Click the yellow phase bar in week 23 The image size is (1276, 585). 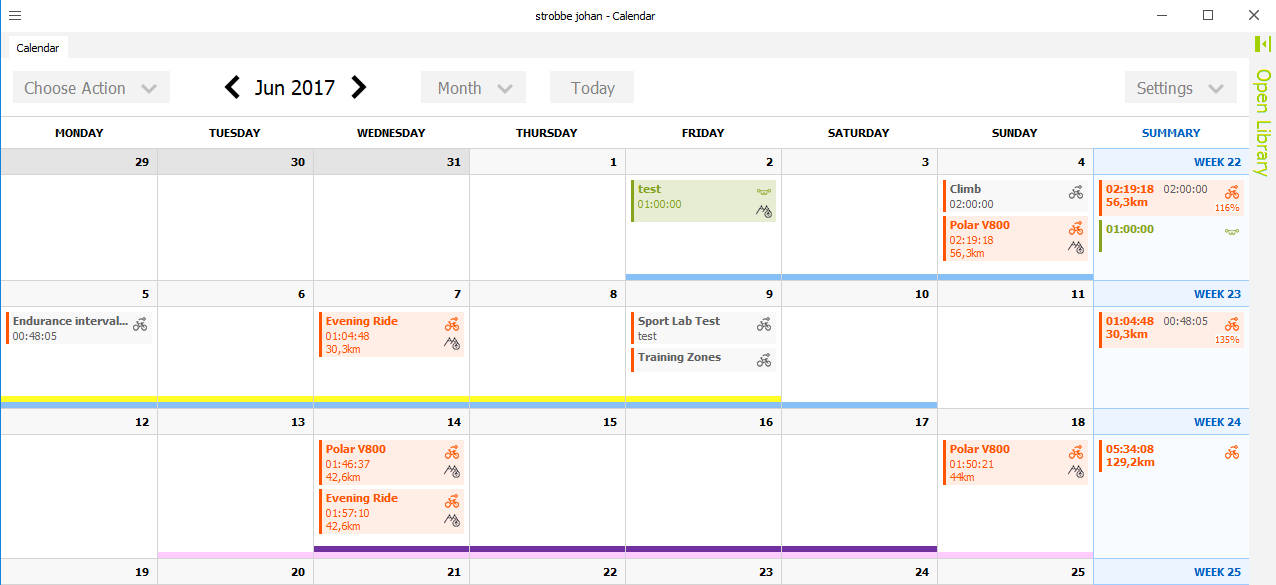point(390,398)
